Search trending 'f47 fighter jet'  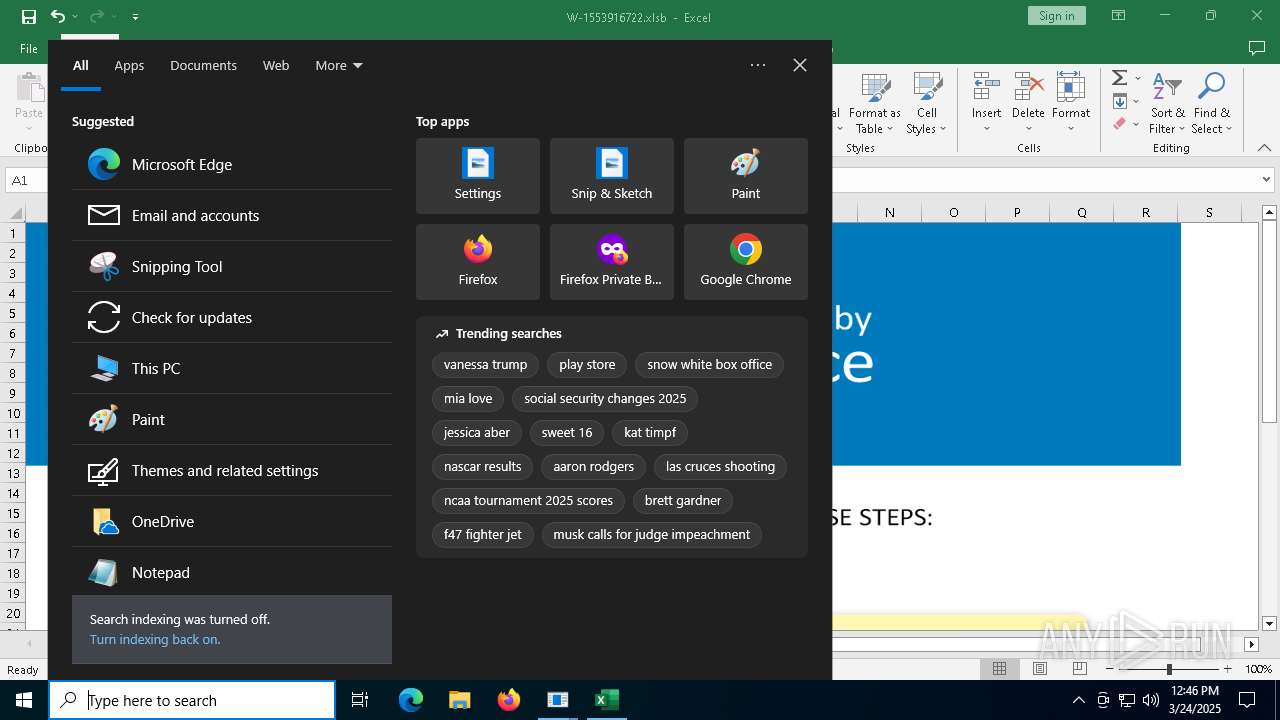point(482,534)
